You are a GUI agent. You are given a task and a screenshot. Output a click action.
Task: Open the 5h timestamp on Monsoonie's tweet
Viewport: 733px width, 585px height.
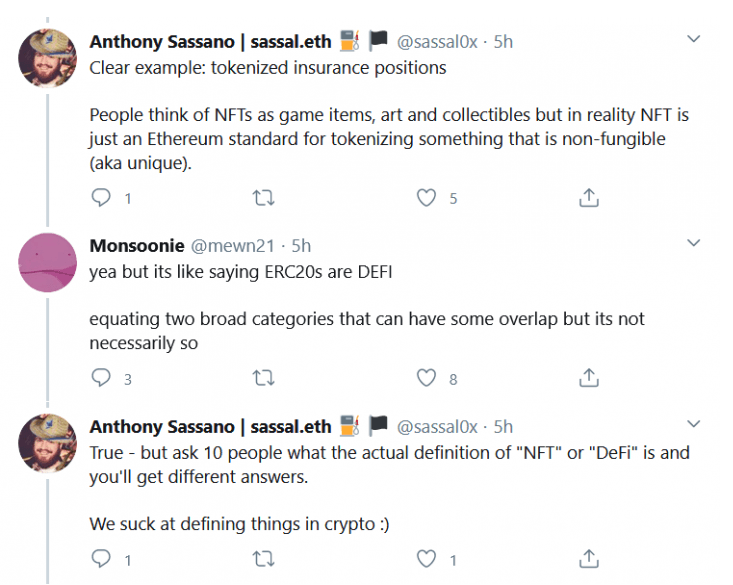(301, 246)
